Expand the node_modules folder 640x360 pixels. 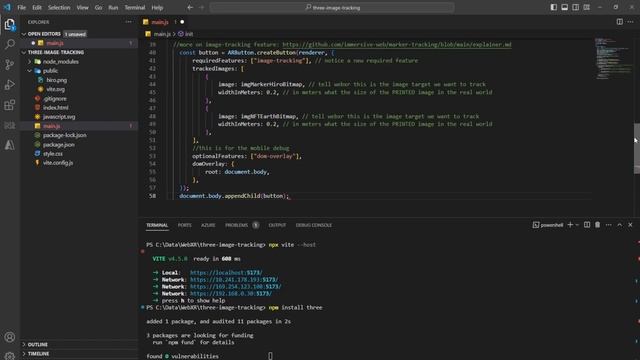[60, 62]
